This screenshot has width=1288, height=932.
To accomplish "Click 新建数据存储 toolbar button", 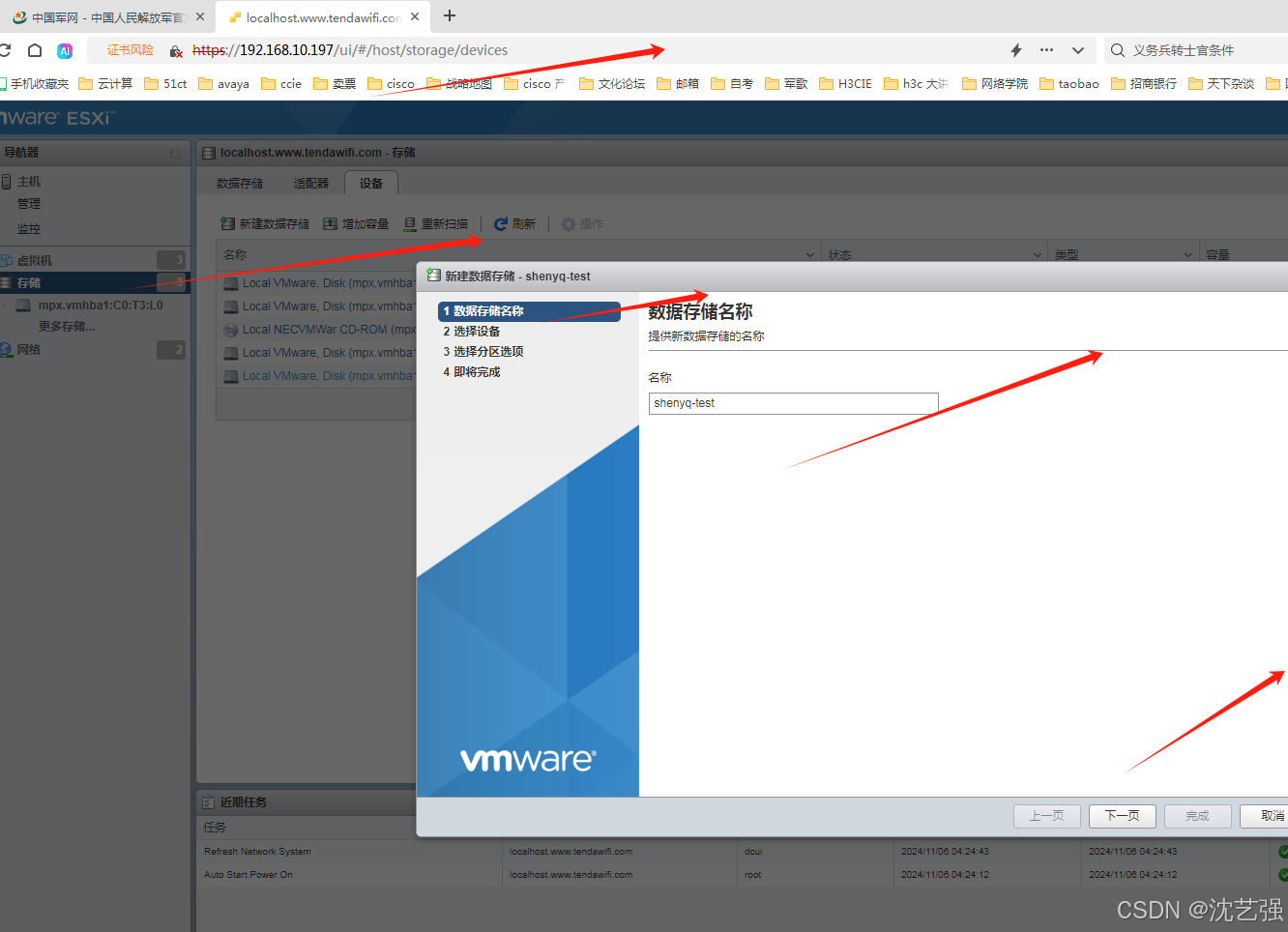I will (x=265, y=223).
